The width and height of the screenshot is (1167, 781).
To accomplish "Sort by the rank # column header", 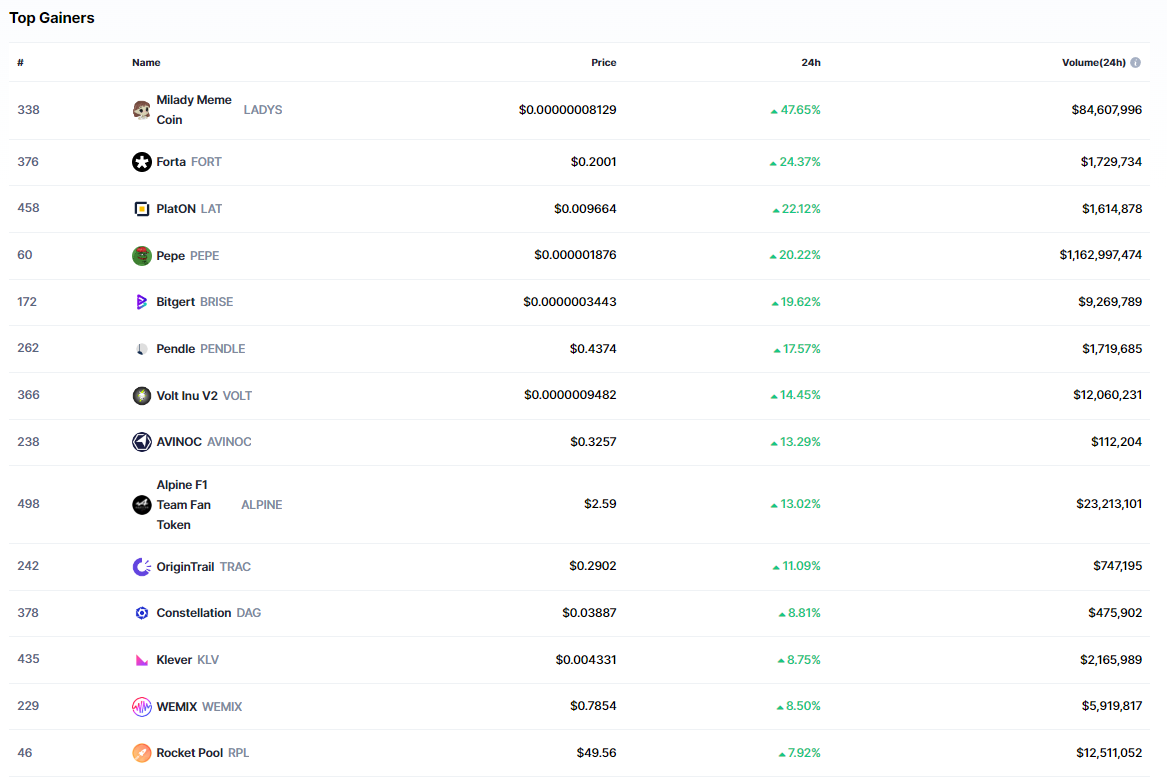I will click(20, 63).
